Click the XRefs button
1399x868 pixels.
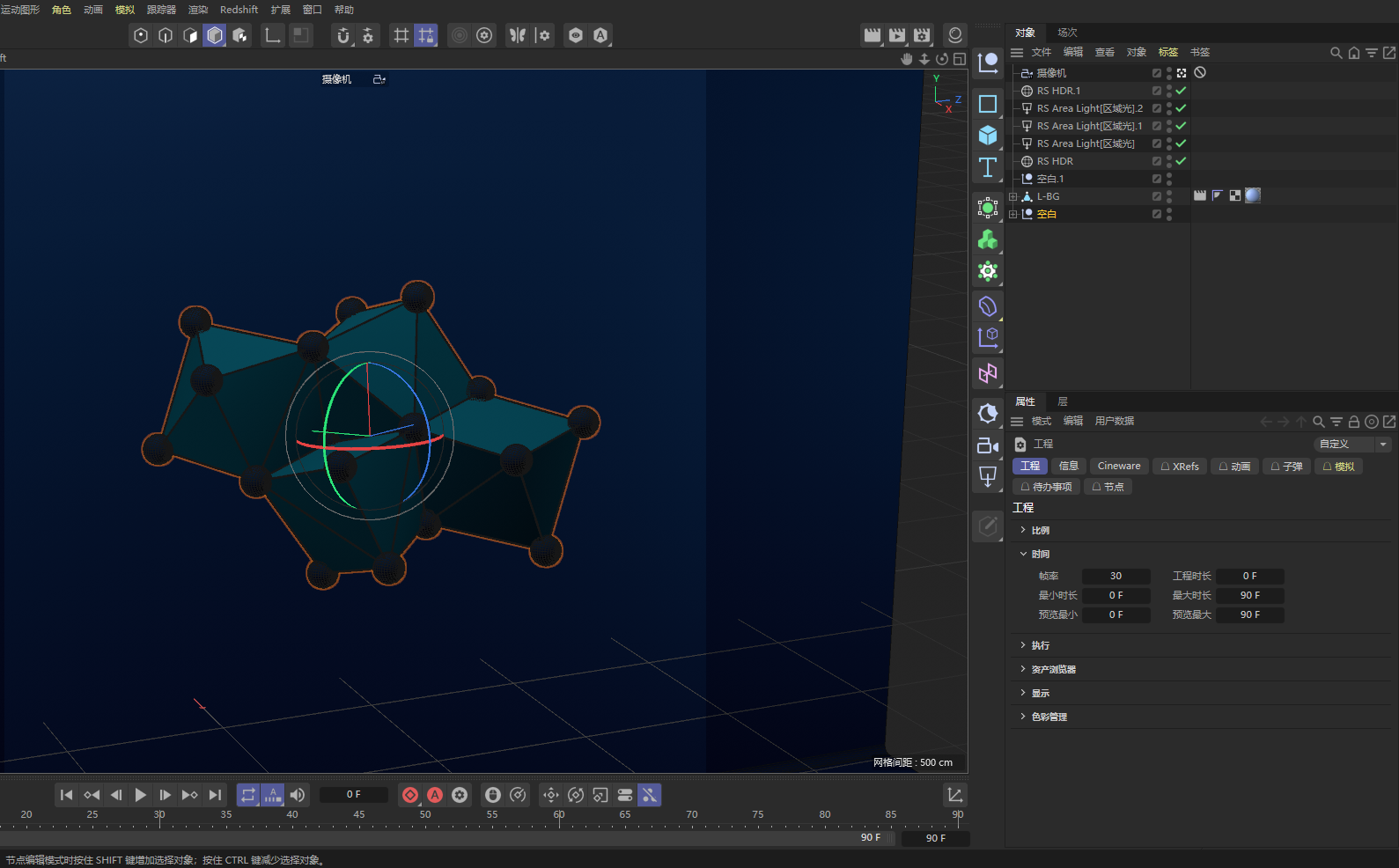[1180, 467]
